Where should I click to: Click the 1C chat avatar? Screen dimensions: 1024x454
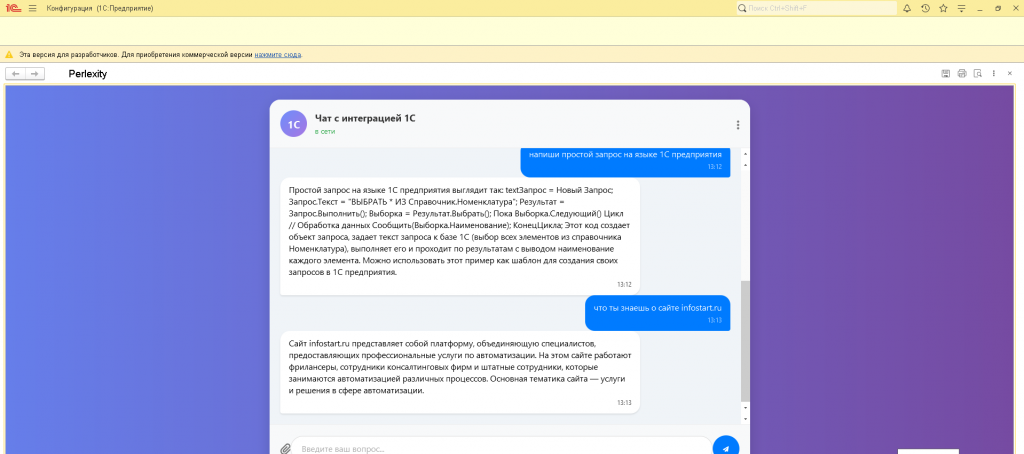pyautogui.click(x=294, y=124)
